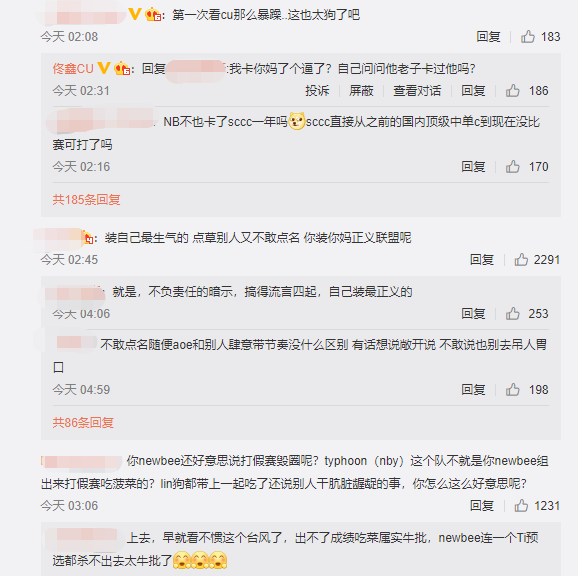578x576 pixels.
Task: Click verified V badge next to 佟鑫CU
Action: 104,68
